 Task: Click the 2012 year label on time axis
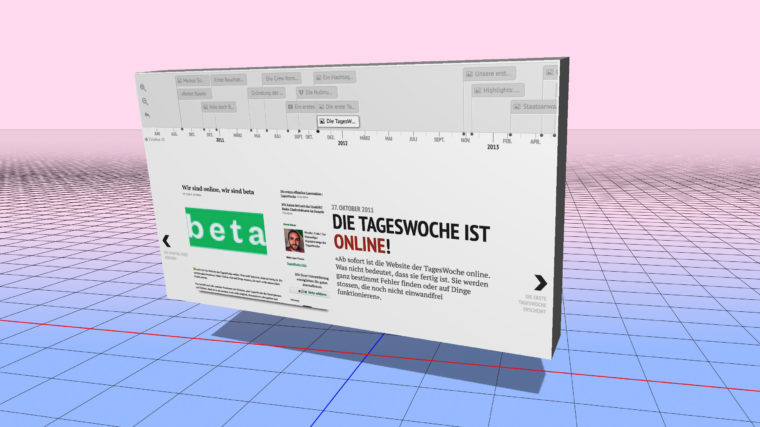(342, 144)
